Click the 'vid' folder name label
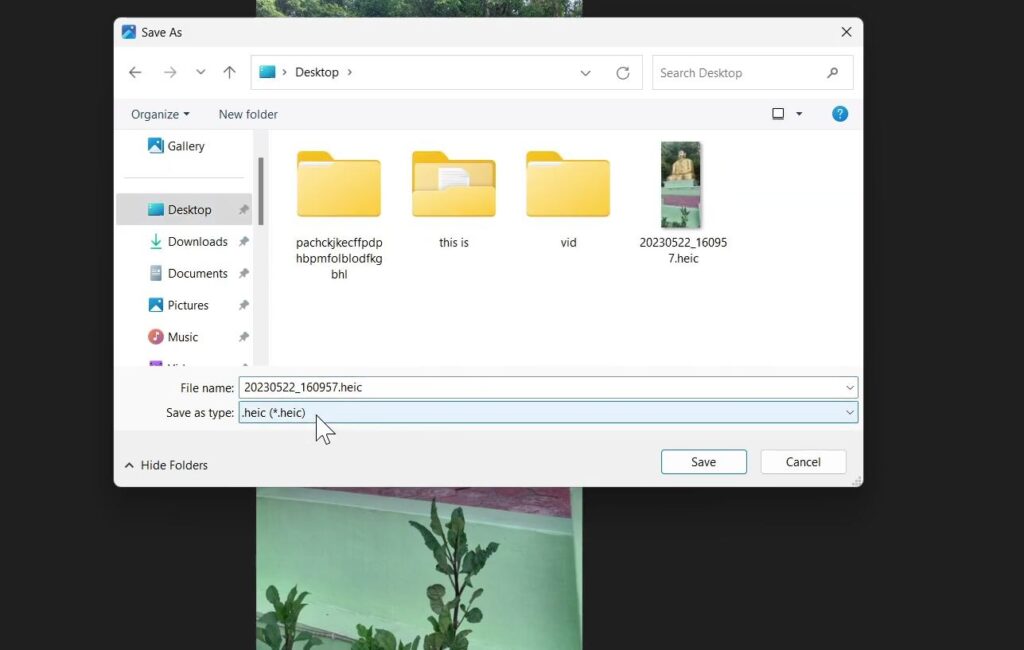 click(568, 242)
